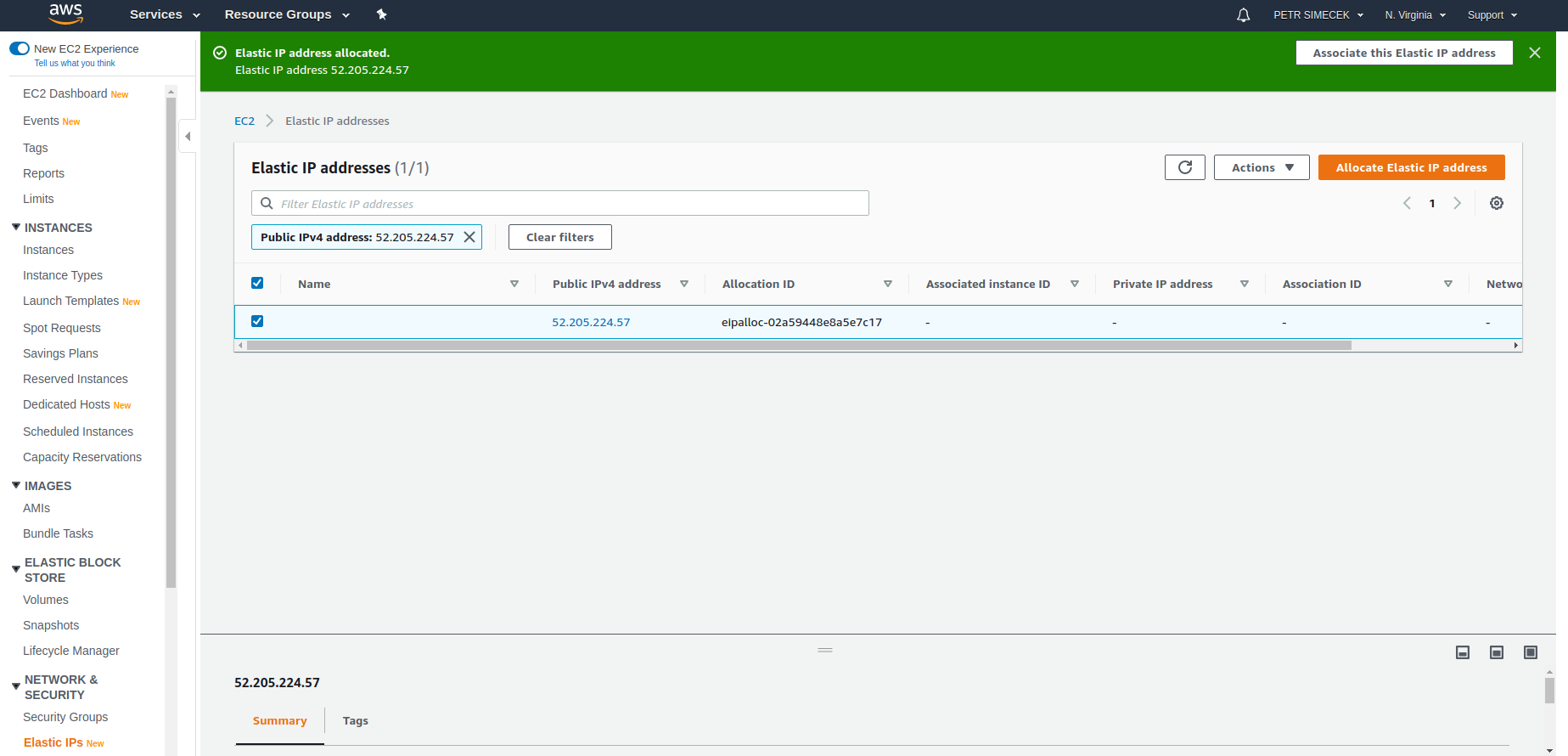Go to next page arrow

pyautogui.click(x=1458, y=203)
